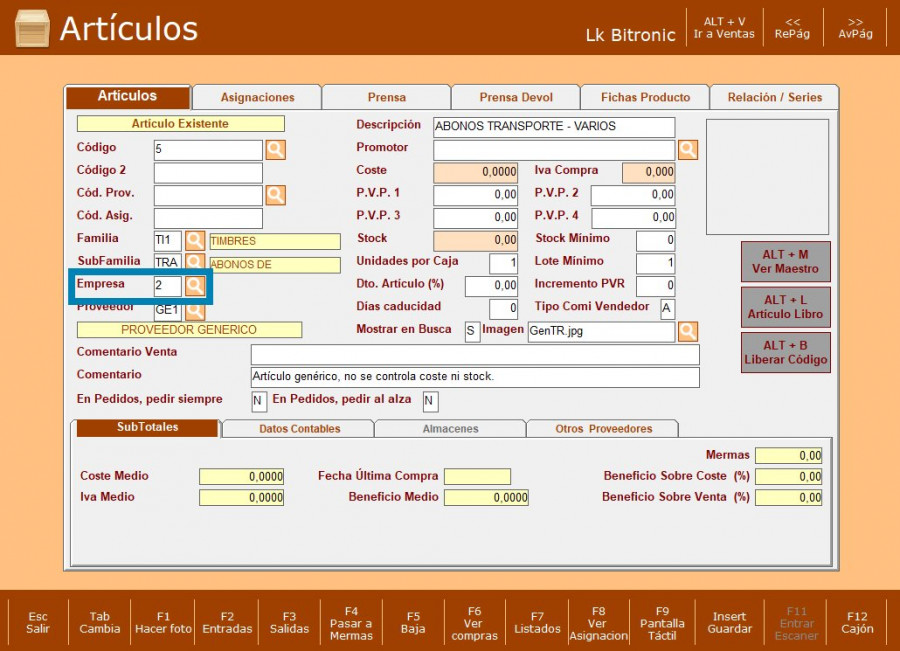Screen dimensions: 900x651
Task: Click the Descripción text field
Action: tap(554, 127)
